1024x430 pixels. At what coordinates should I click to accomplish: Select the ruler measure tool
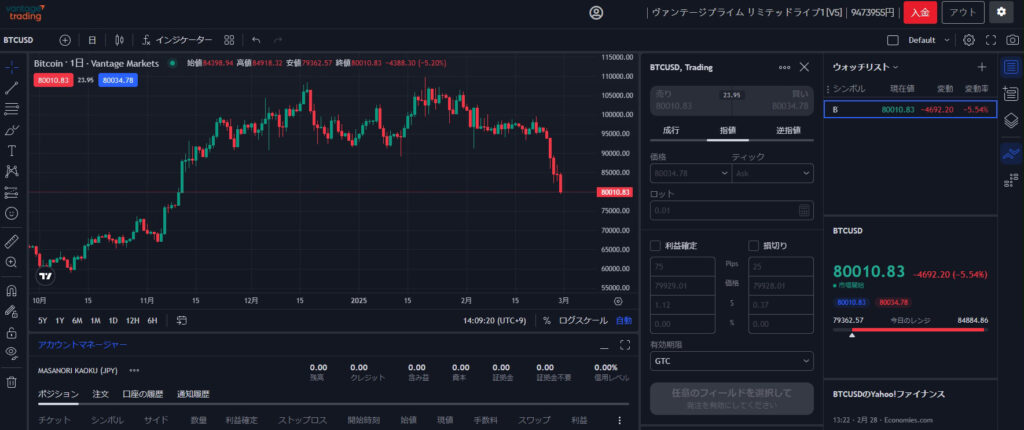(11, 241)
